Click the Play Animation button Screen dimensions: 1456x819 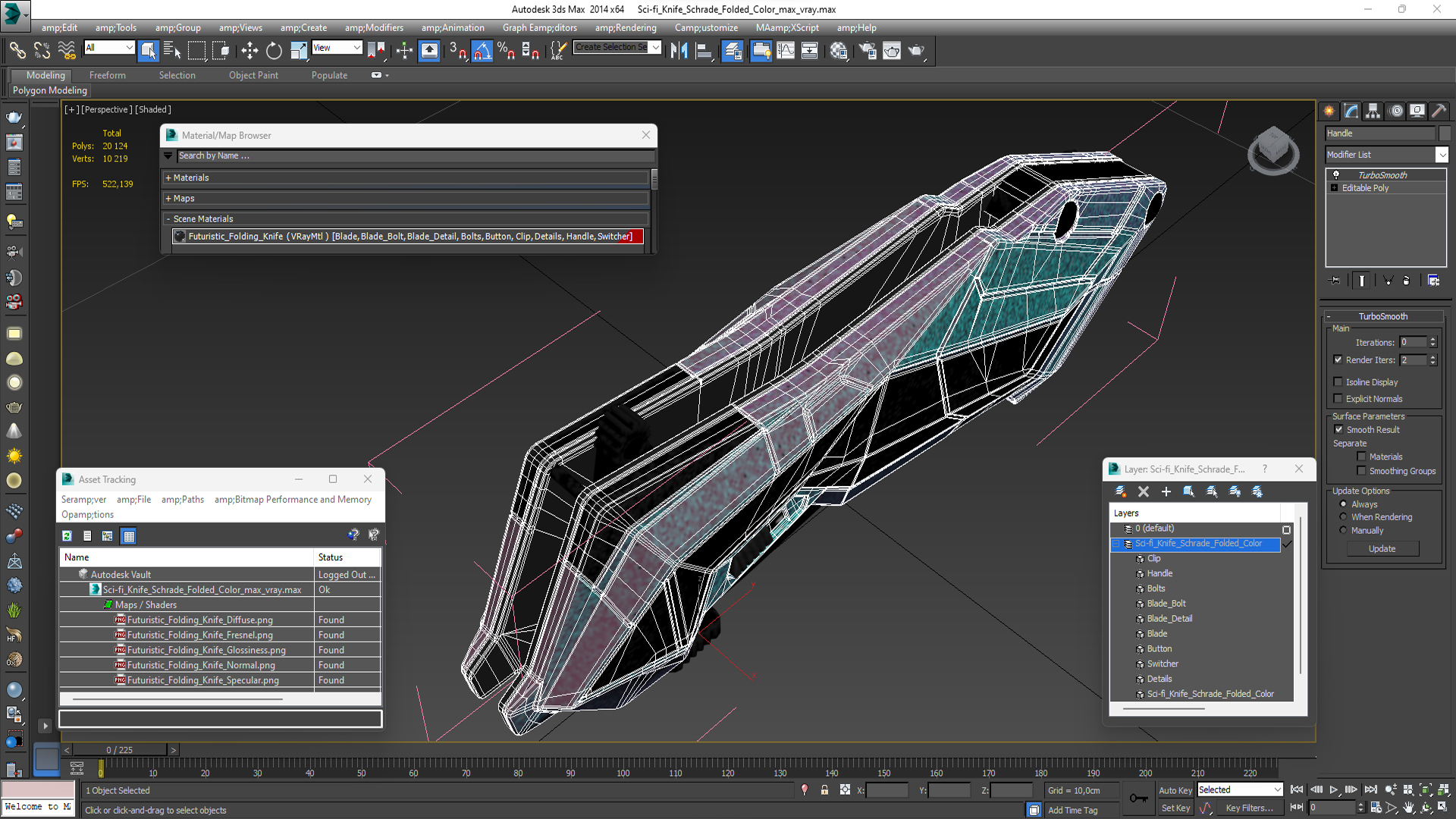[x=1333, y=789]
